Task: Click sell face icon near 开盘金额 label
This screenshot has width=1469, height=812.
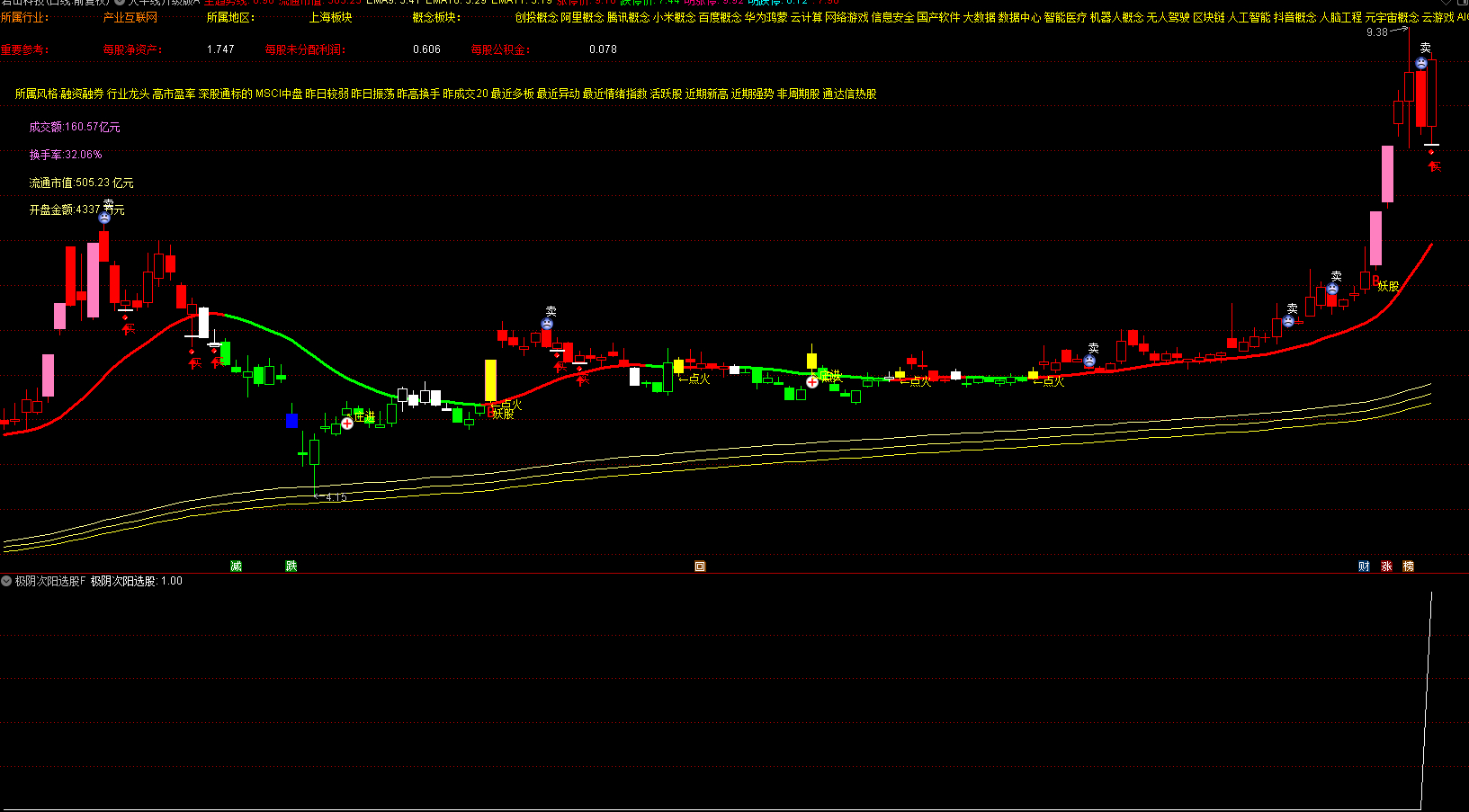Action: point(104,218)
